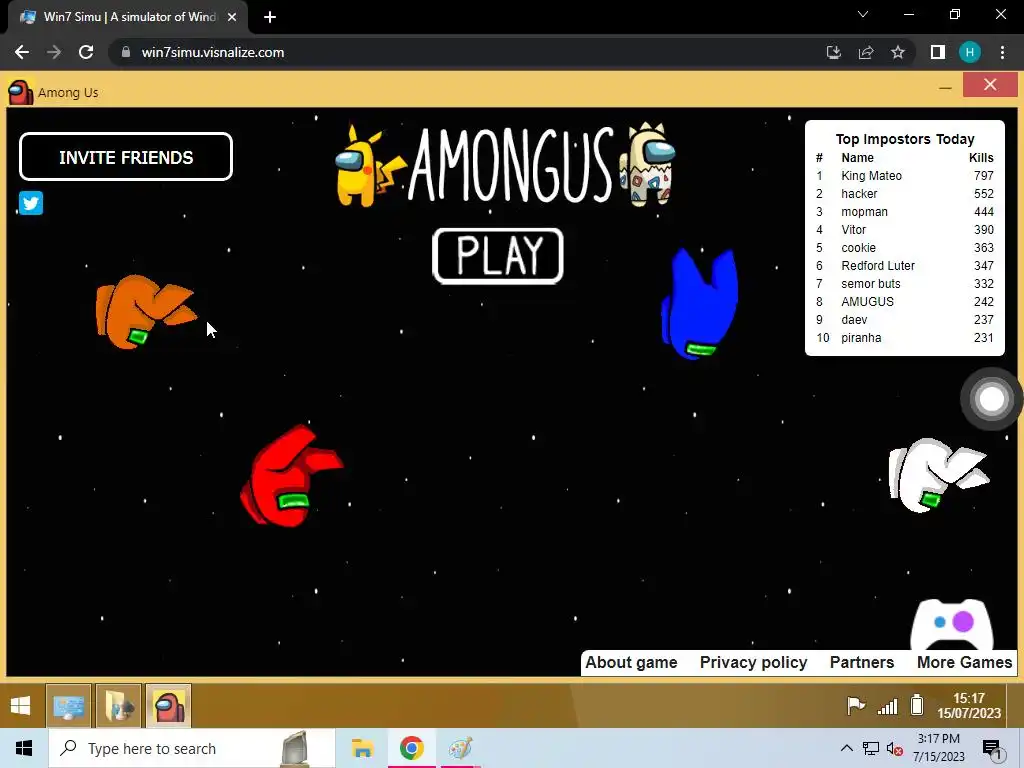Screen dimensions: 1024x768
Task: Open folder app on Win7 simulator taskbar
Action: coord(119,706)
